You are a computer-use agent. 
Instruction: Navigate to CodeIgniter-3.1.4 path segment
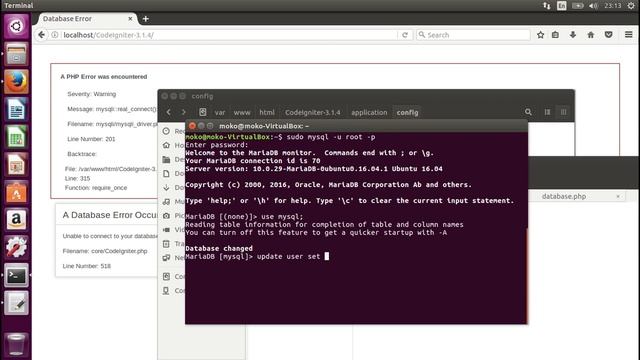(312, 112)
